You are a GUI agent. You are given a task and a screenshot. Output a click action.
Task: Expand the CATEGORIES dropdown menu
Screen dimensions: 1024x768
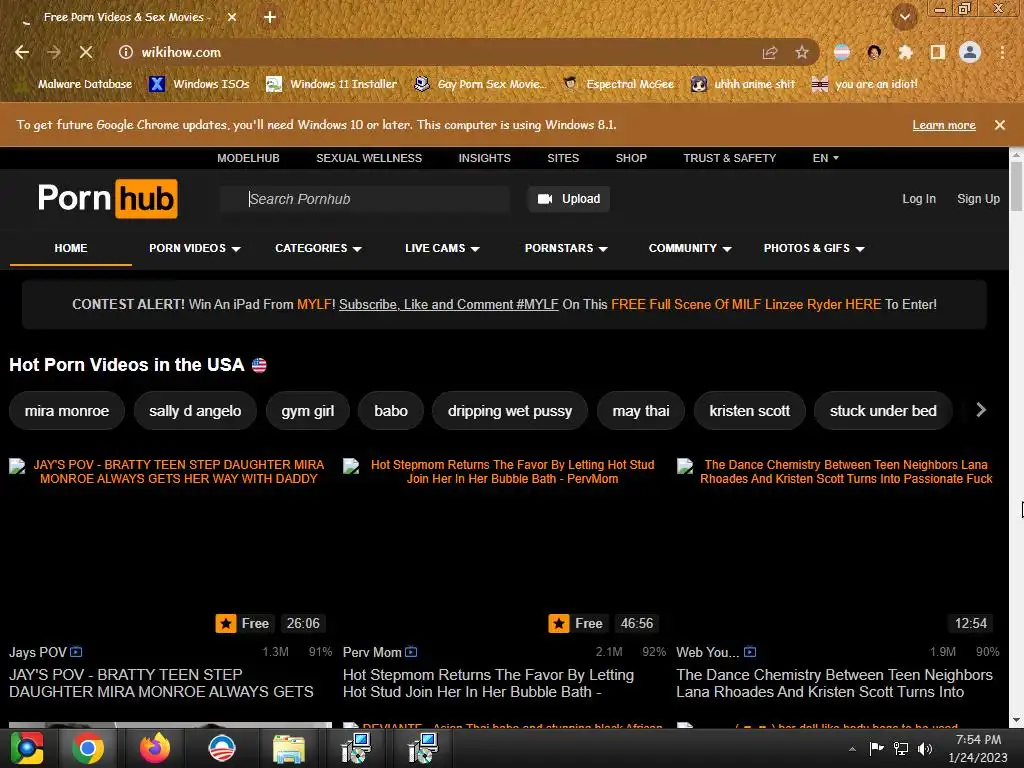(318, 248)
